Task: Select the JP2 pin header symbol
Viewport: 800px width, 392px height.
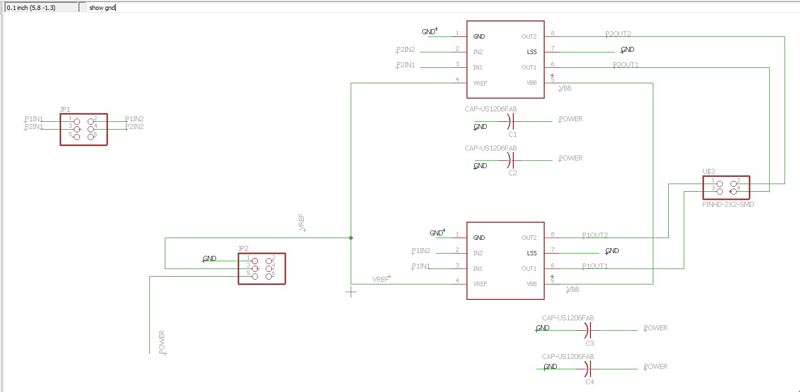Action: [262, 268]
